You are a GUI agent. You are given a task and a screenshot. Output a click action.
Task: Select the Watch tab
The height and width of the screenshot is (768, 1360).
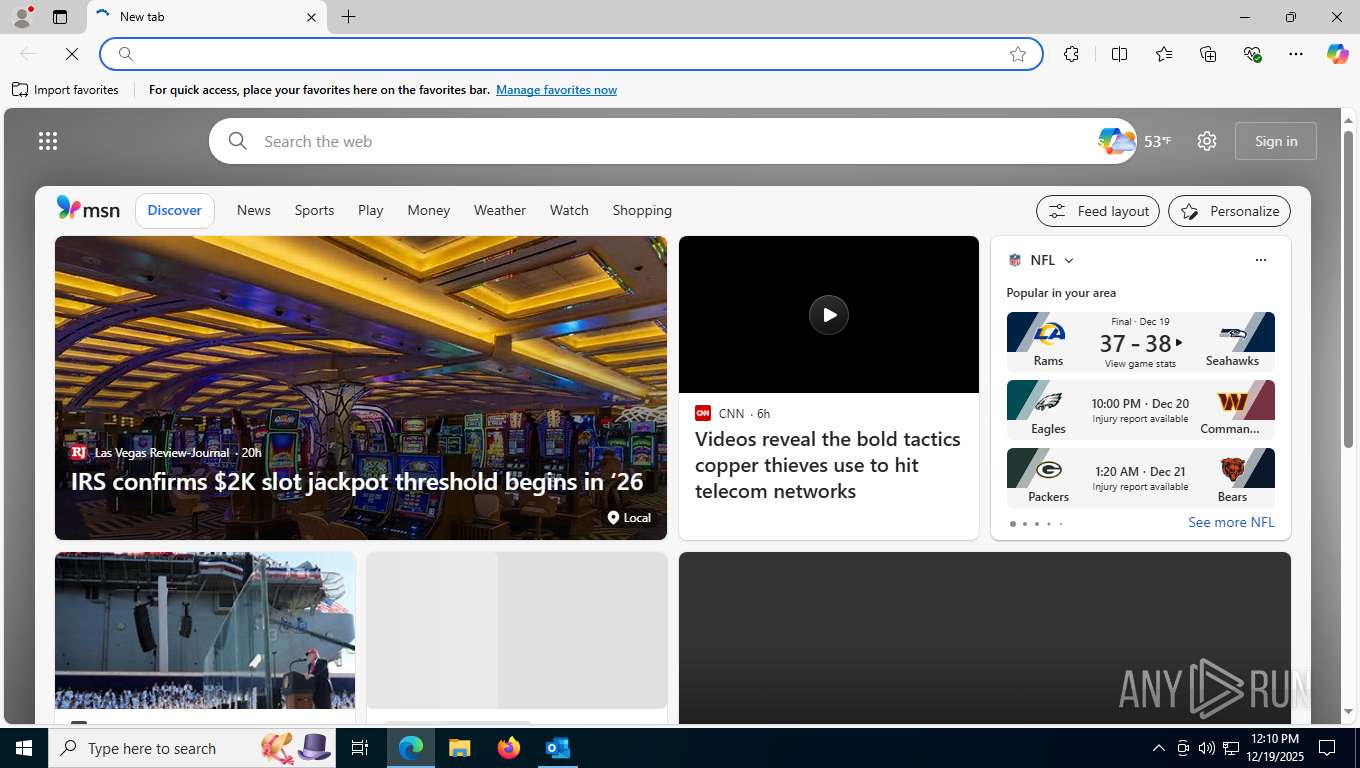pos(569,210)
